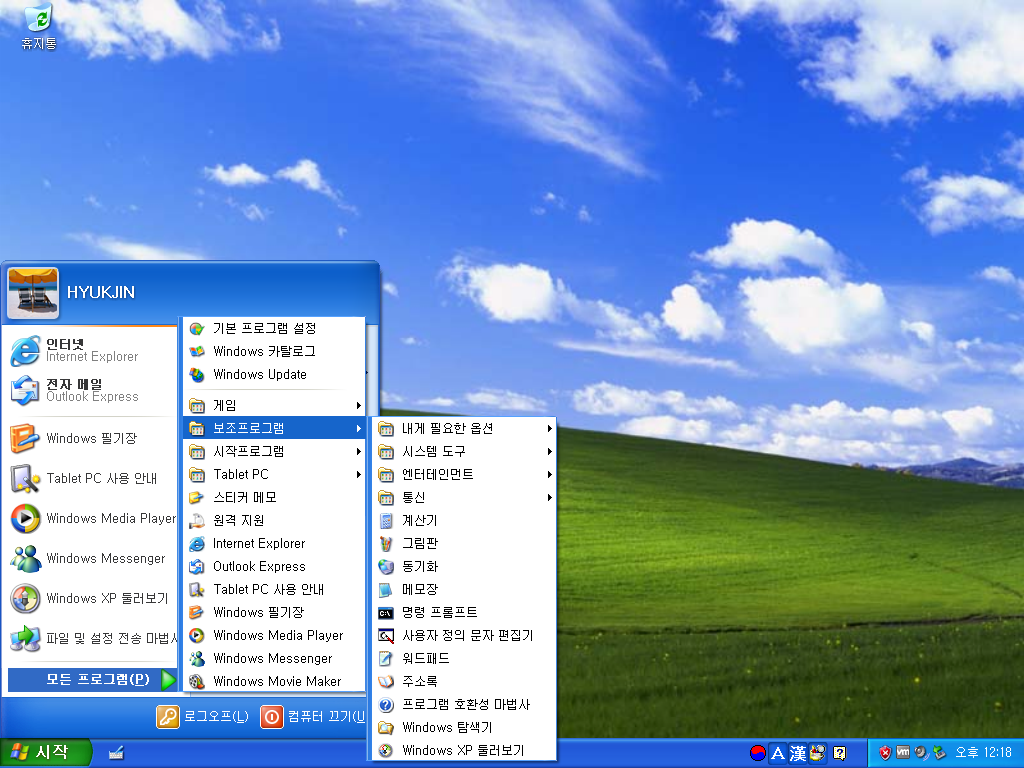Viewport: 1024px width, 768px height.
Task: Expand 내게 필요한 옵션 submenu
Action: (x=464, y=428)
